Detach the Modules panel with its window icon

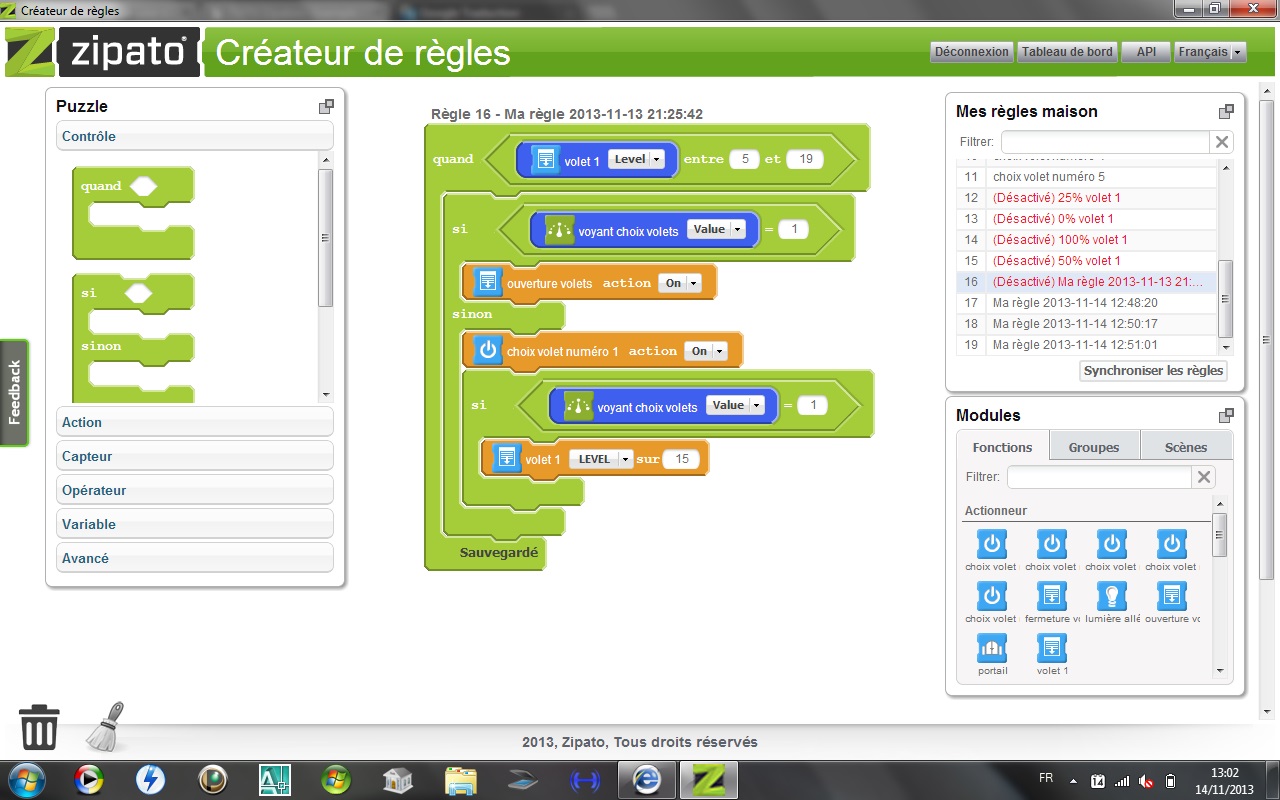(1226, 416)
